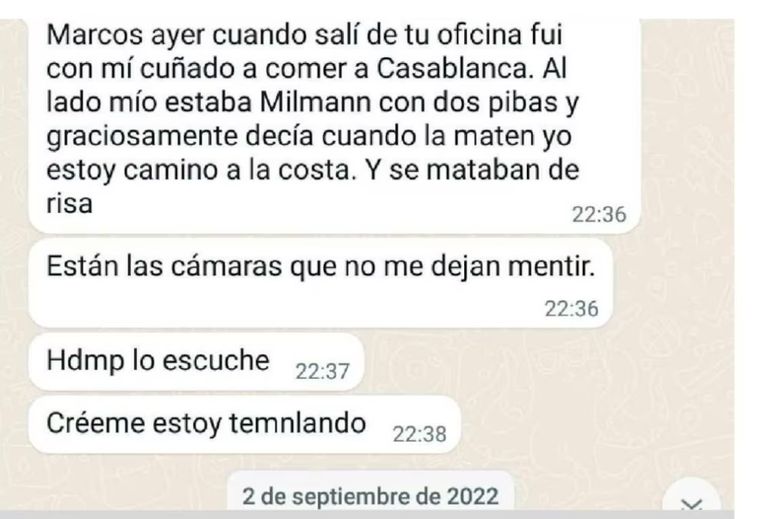Image resolution: width=760 pixels, height=519 pixels.
Task: Select the message about las cámaras
Action: (321, 283)
